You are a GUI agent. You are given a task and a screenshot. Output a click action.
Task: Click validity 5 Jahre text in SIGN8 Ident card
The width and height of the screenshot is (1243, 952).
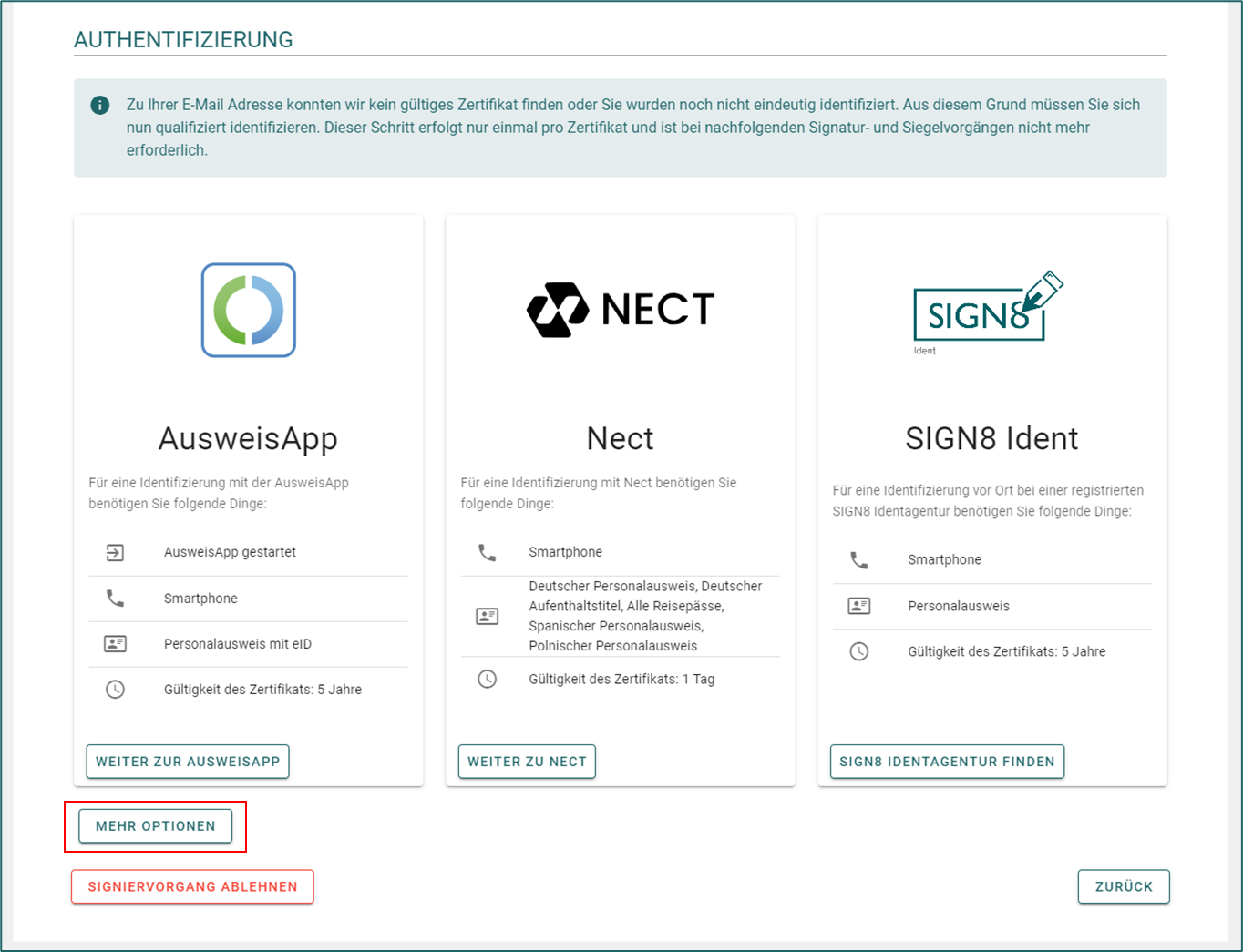[x=1007, y=651]
